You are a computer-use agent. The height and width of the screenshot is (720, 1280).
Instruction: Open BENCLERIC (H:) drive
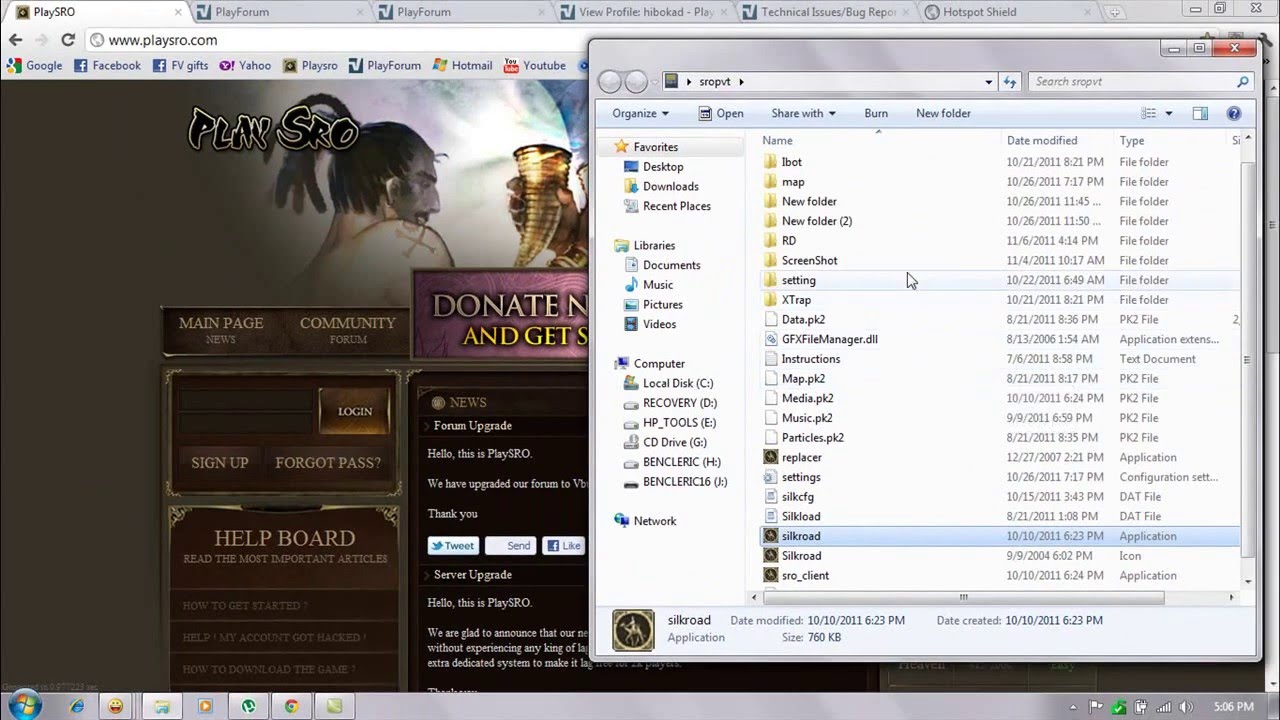pyautogui.click(x=680, y=462)
